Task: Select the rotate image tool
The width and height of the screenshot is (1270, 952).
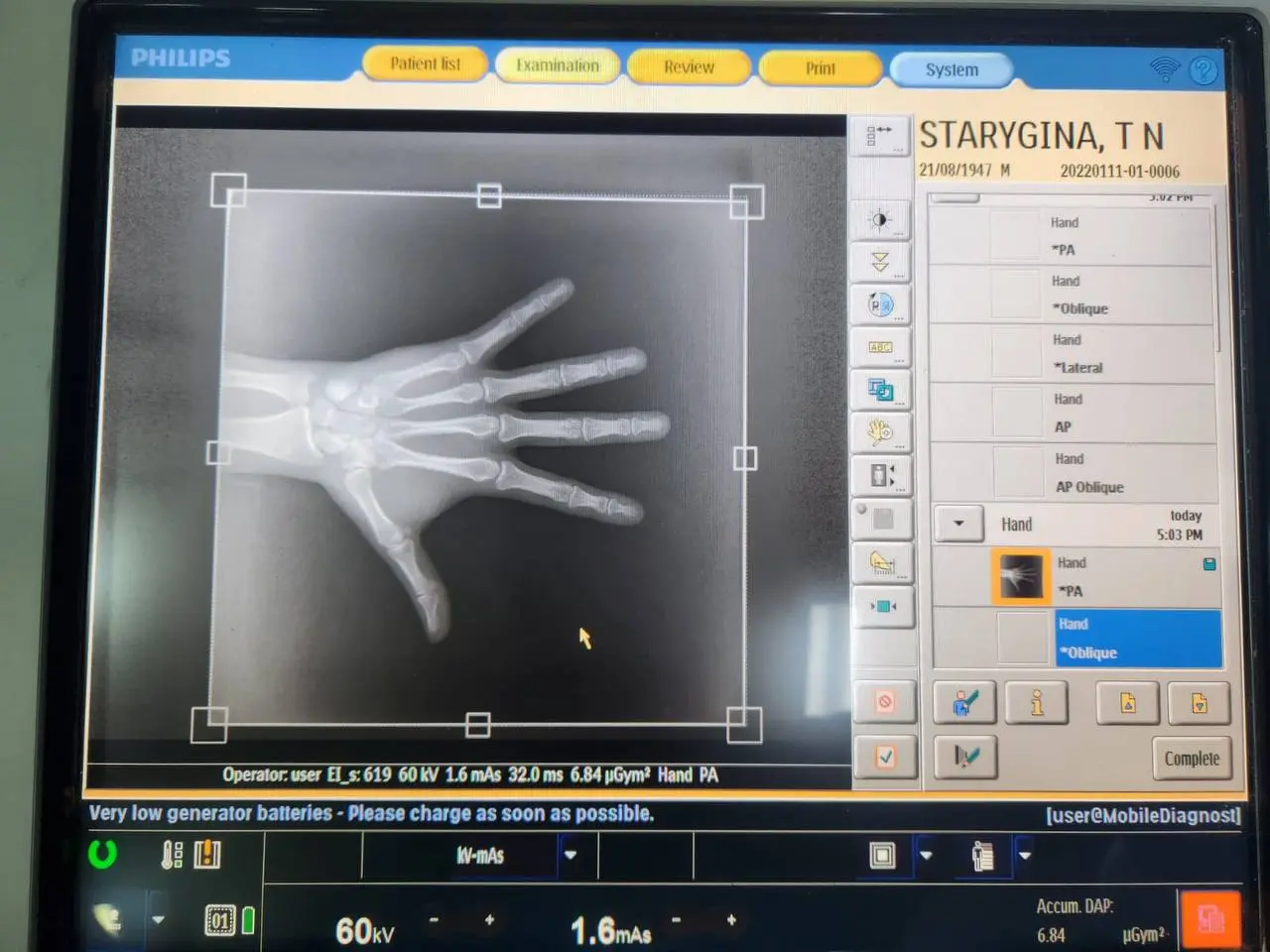Action: [881, 305]
